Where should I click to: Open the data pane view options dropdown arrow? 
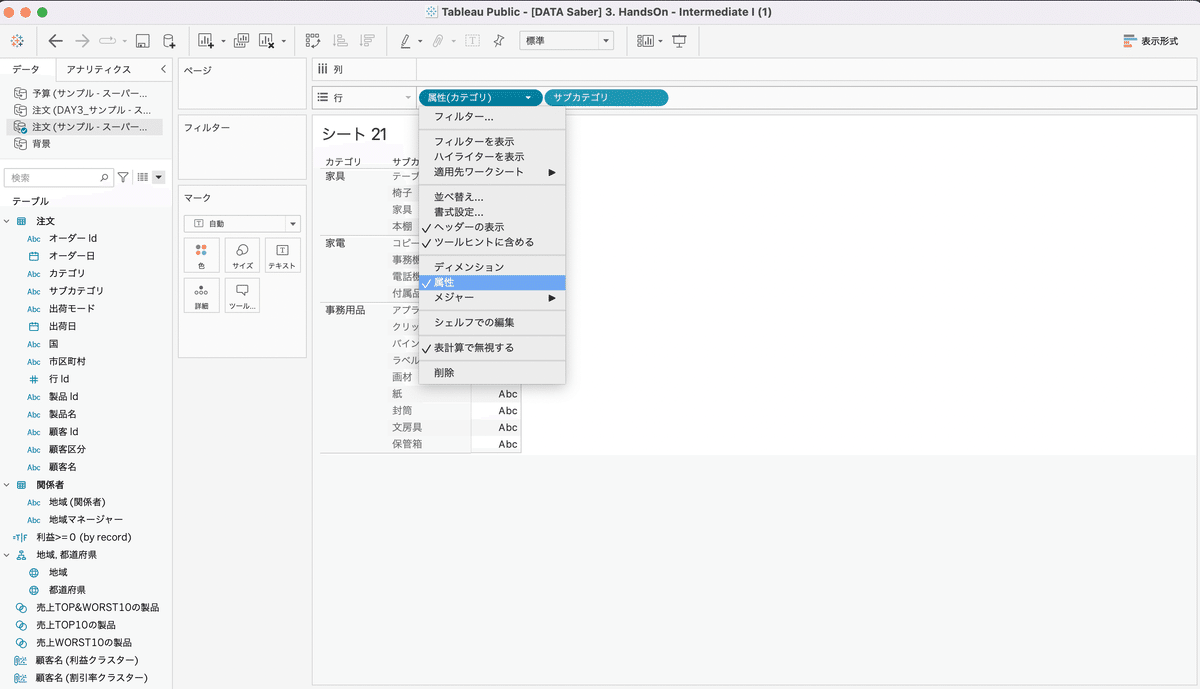pos(158,177)
